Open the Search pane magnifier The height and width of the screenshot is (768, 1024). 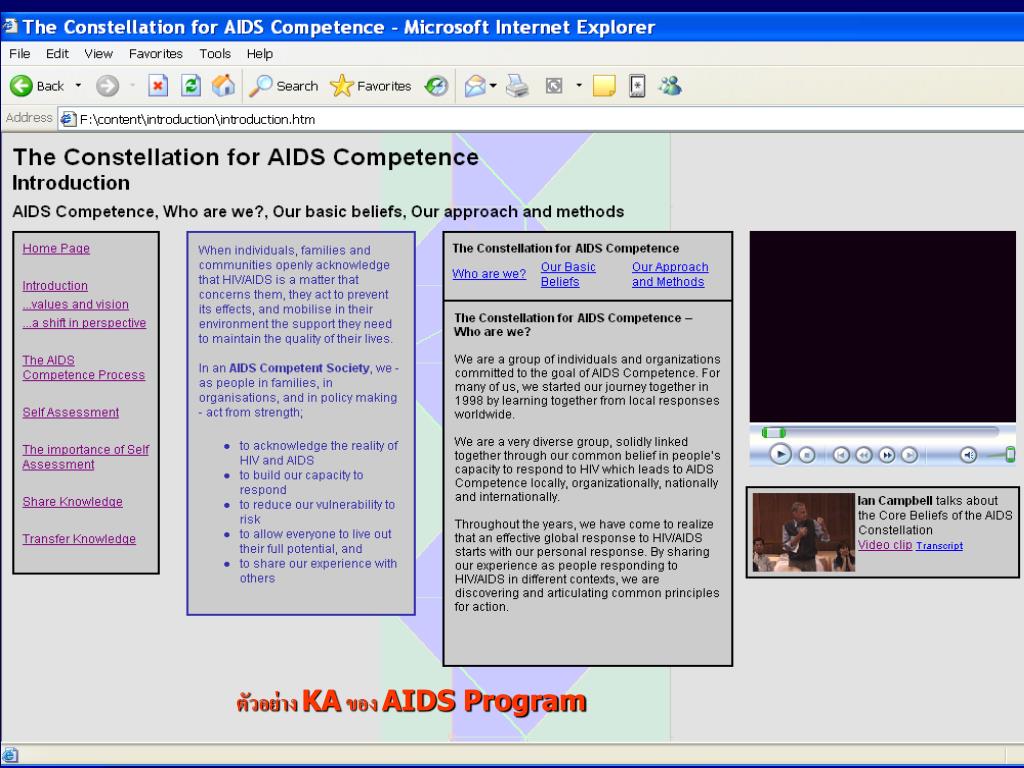tap(284, 86)
